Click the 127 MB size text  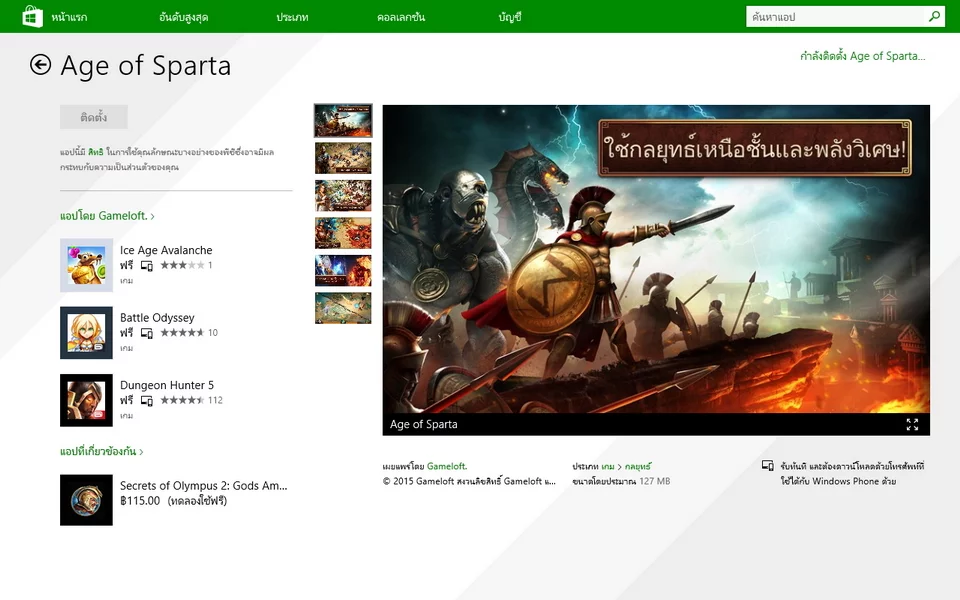(654, 481)
